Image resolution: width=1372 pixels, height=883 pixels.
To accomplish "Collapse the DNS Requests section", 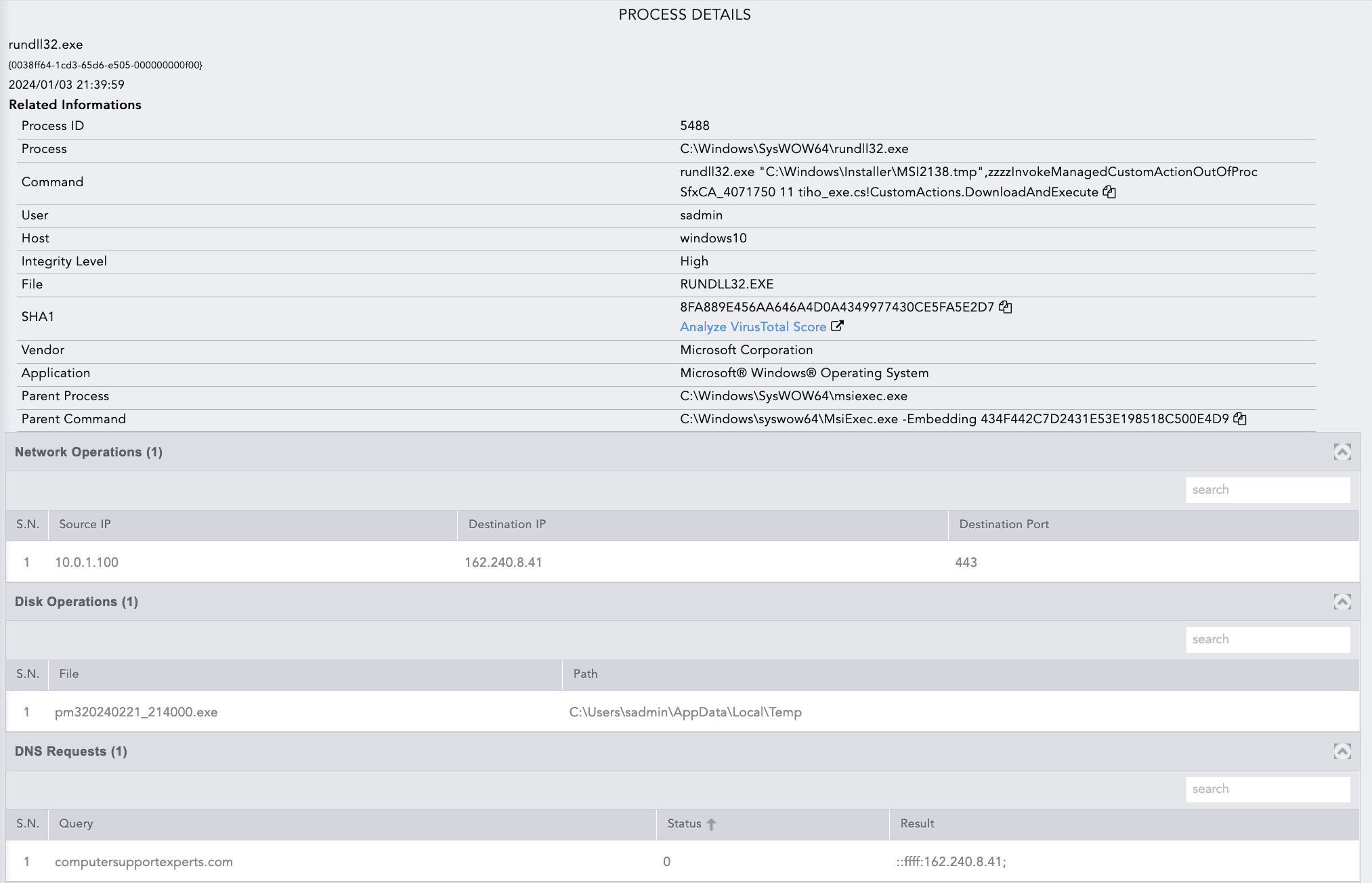I will (1342, 751).
